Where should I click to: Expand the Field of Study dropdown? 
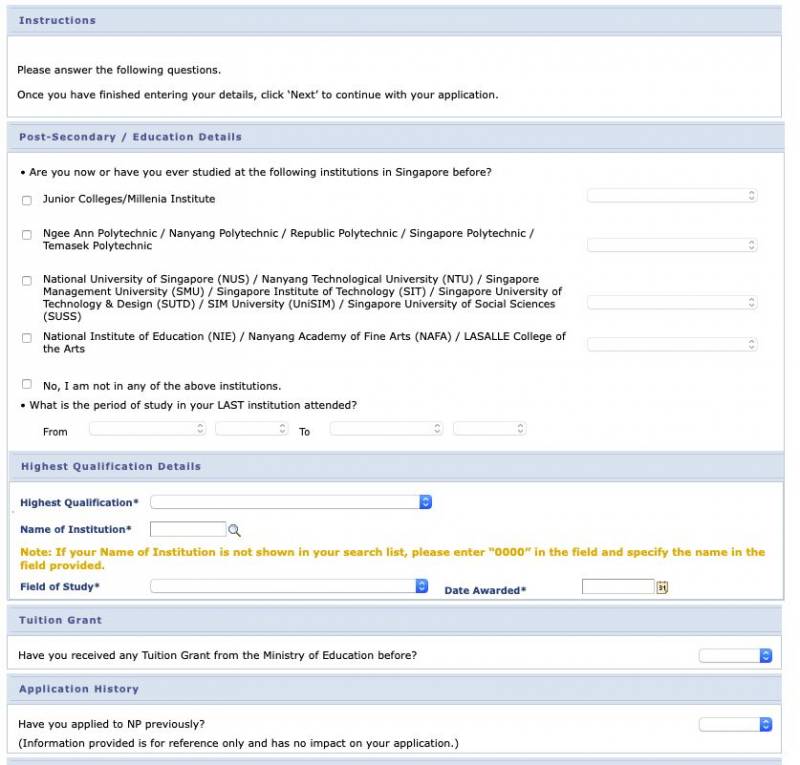point(289,586)
